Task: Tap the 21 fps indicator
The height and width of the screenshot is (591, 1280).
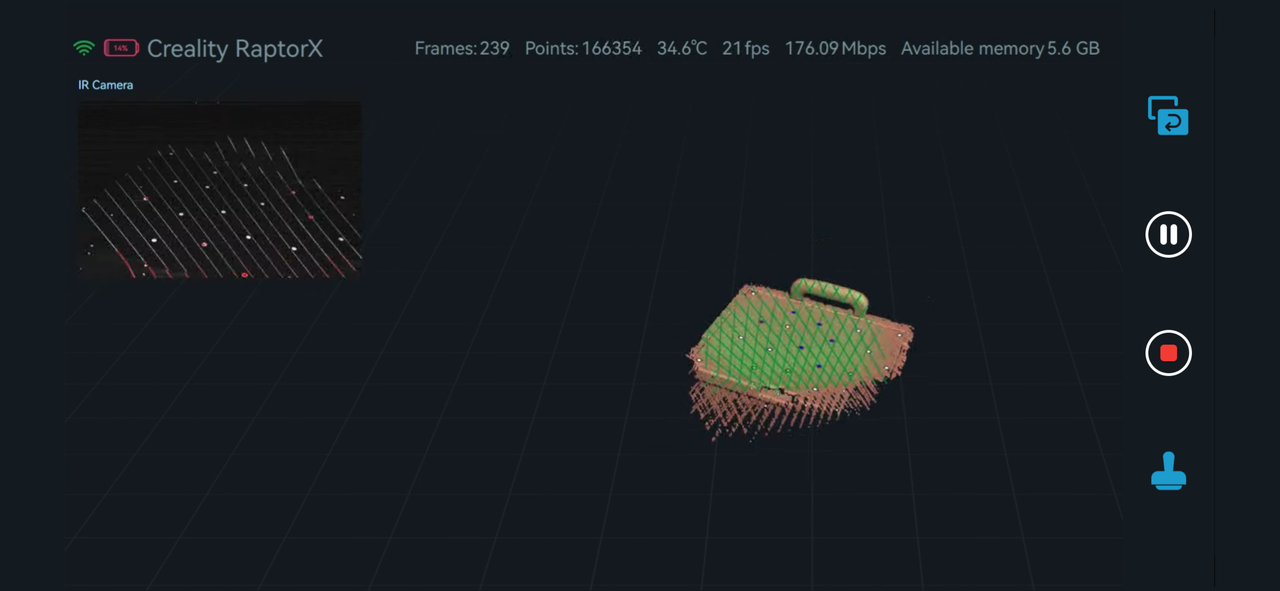Action: pos(746,48)
